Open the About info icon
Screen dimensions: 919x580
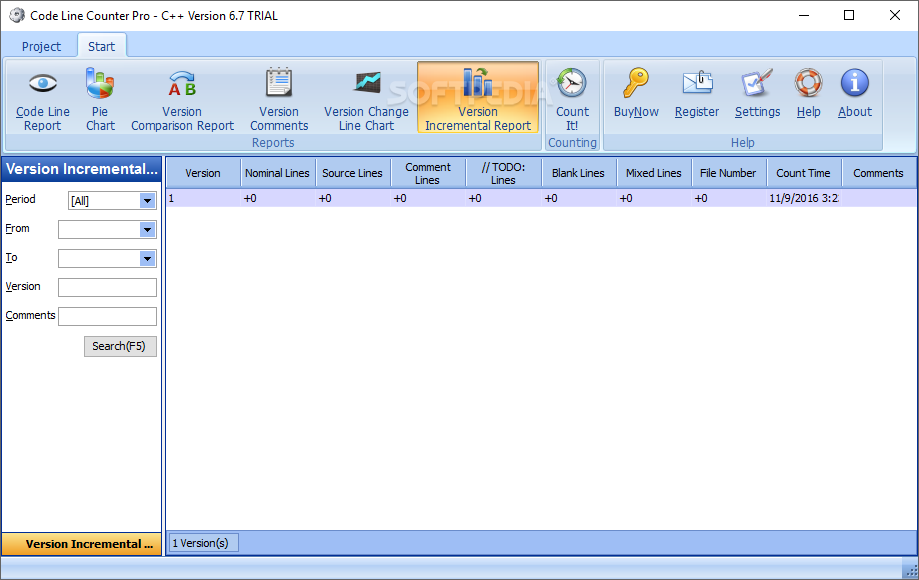pyautogui.click(x=855, y=83)
